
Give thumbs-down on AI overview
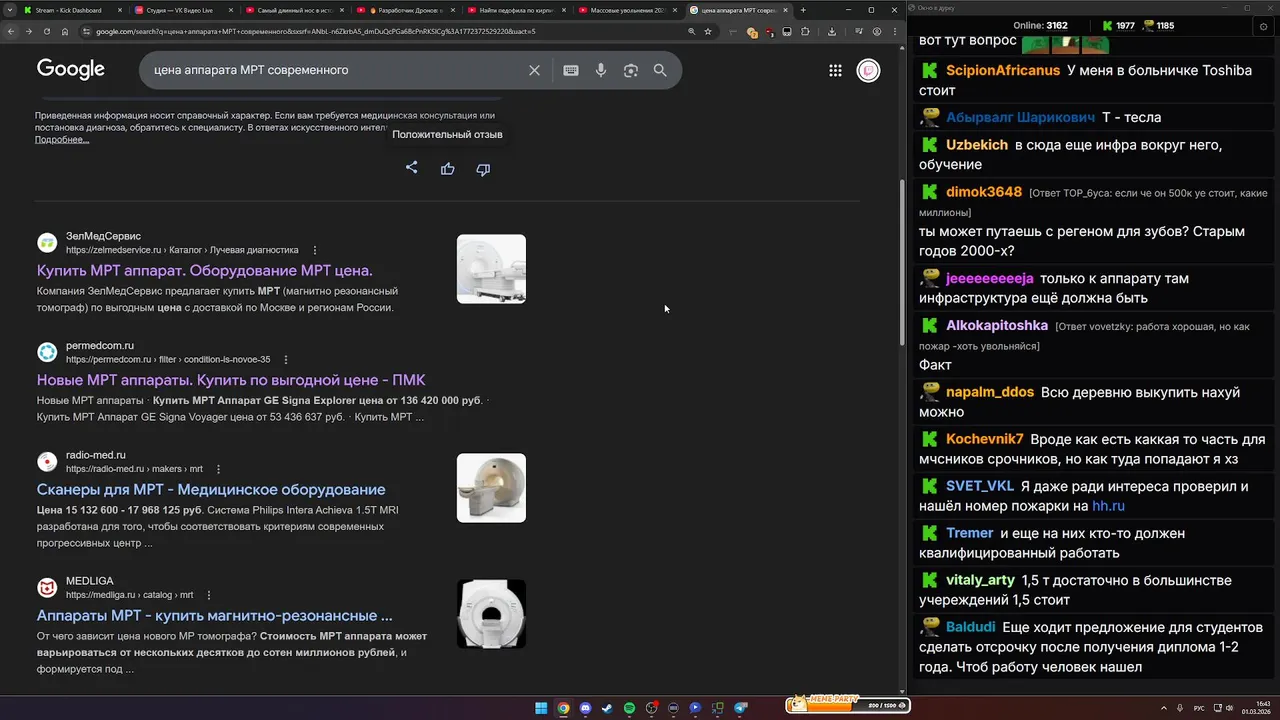click(483, 169)
